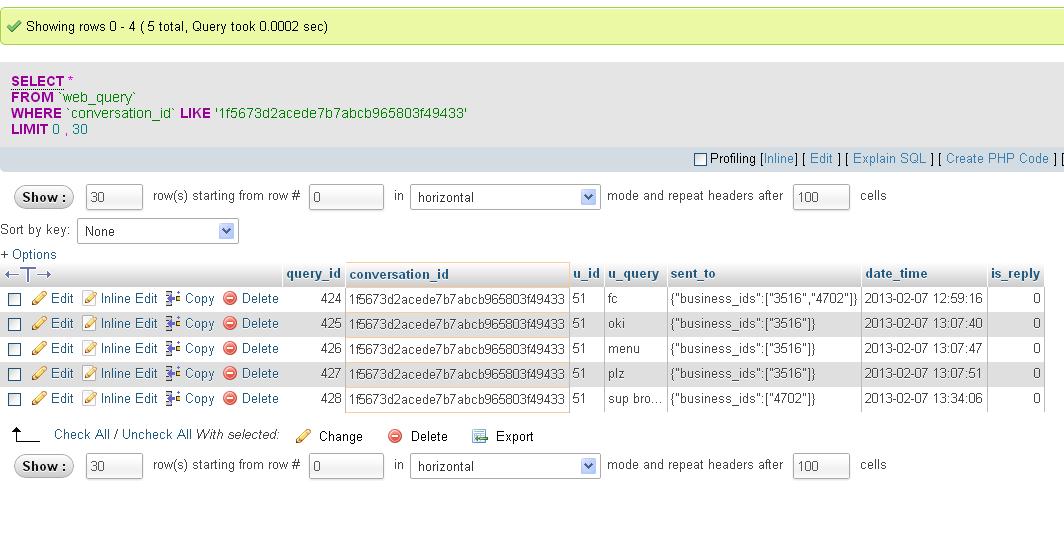Click the Check All link
Screen dimensions: 1064x541
pos(81,434)
